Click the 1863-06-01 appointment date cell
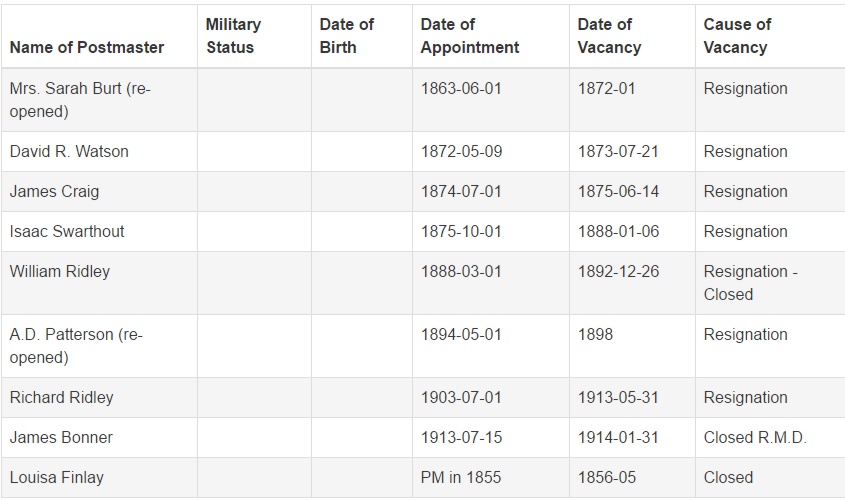Image resolution: width=845 pixels, height=500 pixels. (461, 89)
